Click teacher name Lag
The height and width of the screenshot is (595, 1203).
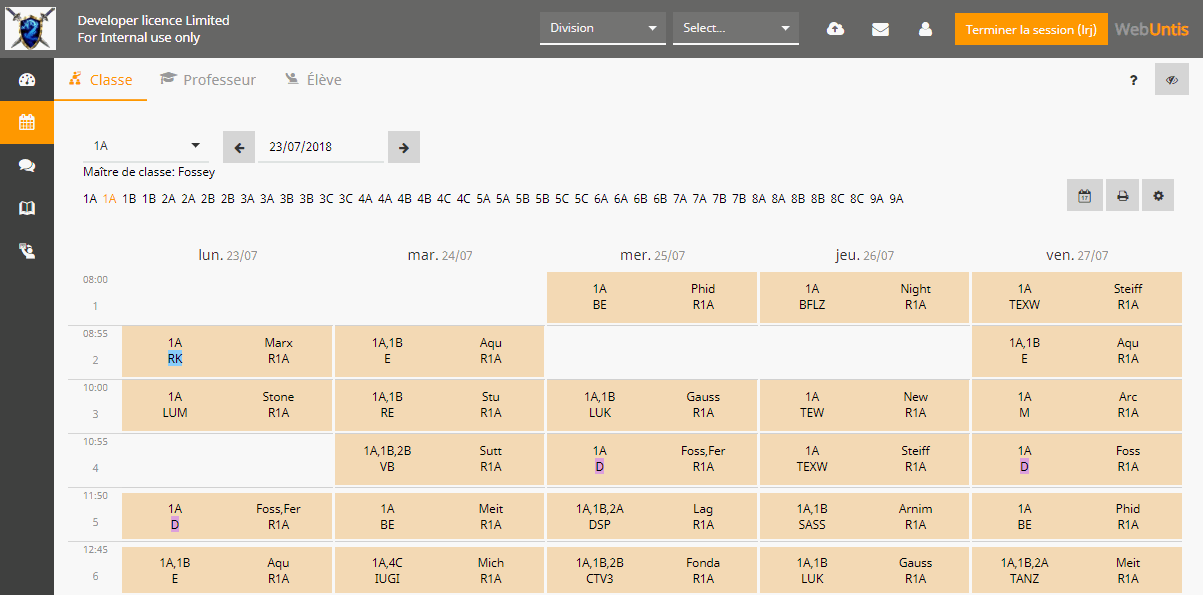pos(703,509)
